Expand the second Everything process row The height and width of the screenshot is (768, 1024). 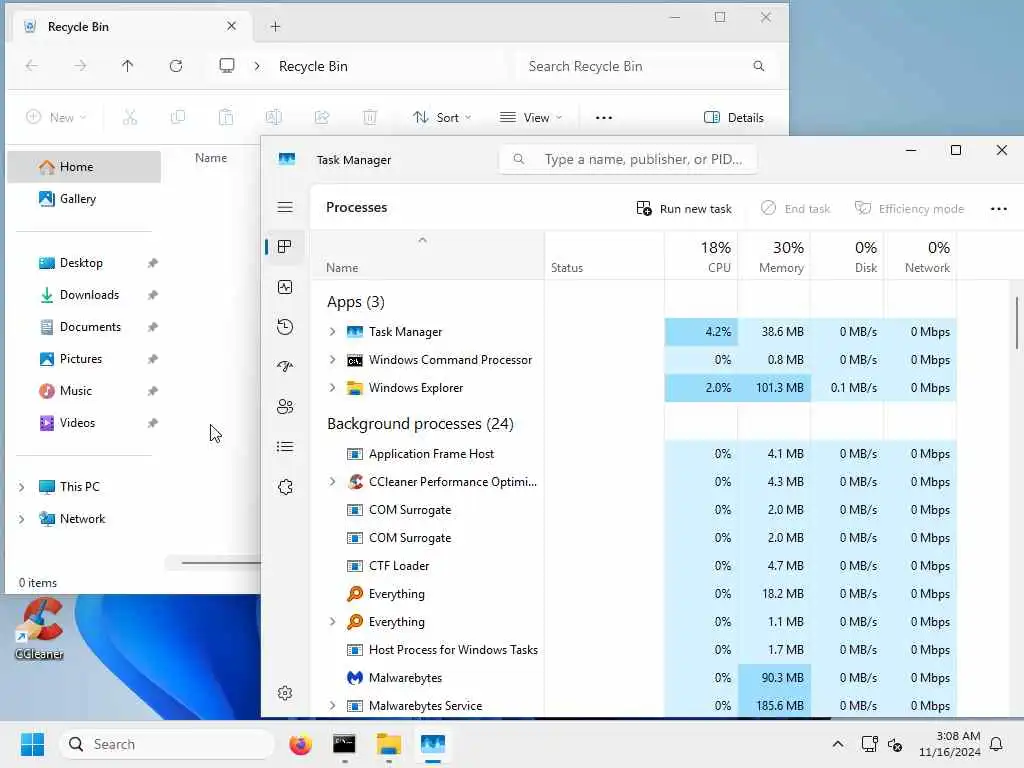332,622
